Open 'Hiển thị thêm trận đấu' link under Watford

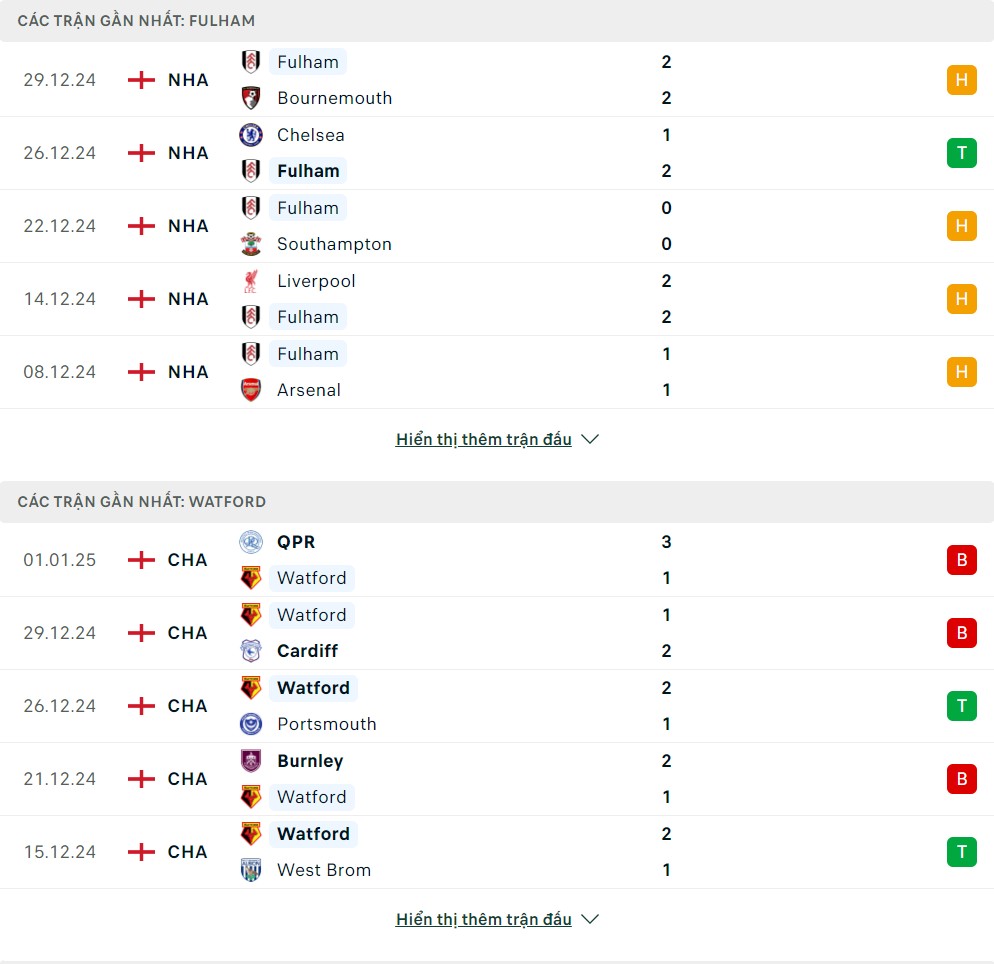pos(484,919)
